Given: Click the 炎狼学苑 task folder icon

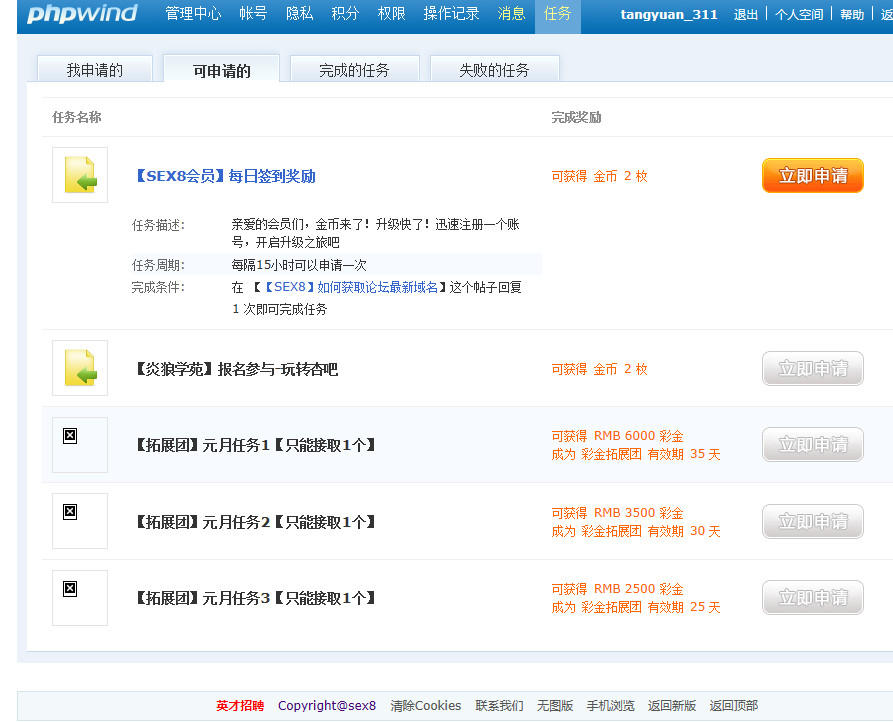Looking at the screenshot, I should tap(80, 368).
